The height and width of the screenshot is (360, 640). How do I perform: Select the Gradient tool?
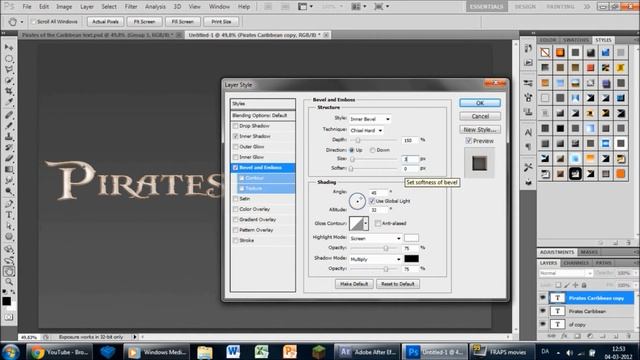9,169
